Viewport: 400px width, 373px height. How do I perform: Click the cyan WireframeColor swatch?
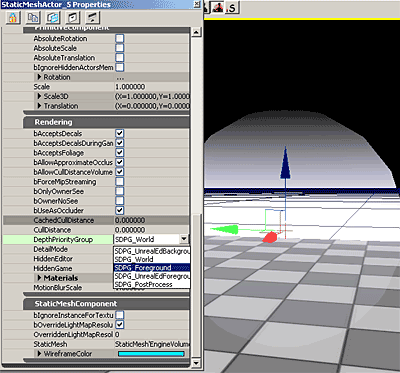pos(151,354)
